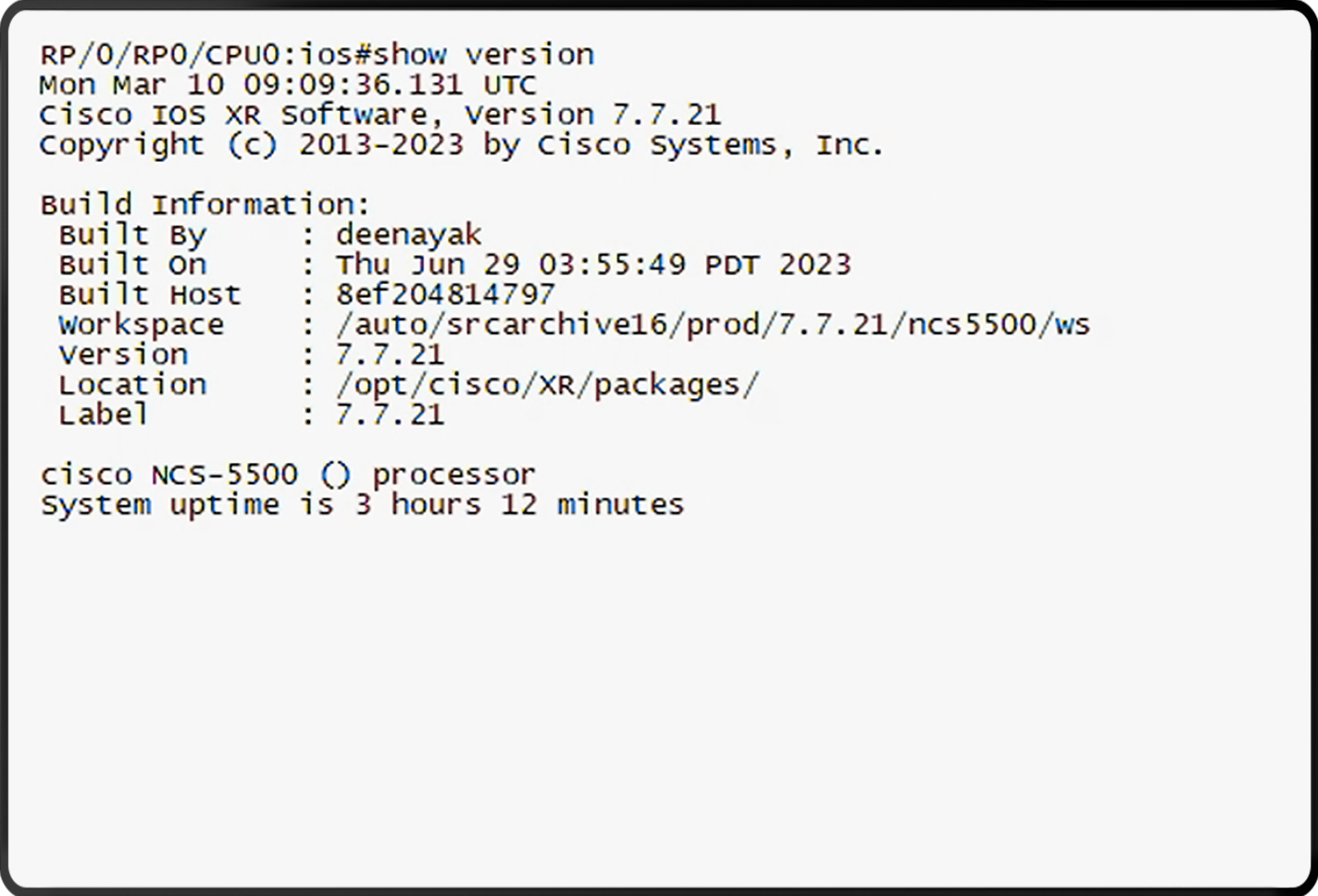Click the 'Location' label
This screenshot has width=1318, height=896.
(x=132, y=385)
